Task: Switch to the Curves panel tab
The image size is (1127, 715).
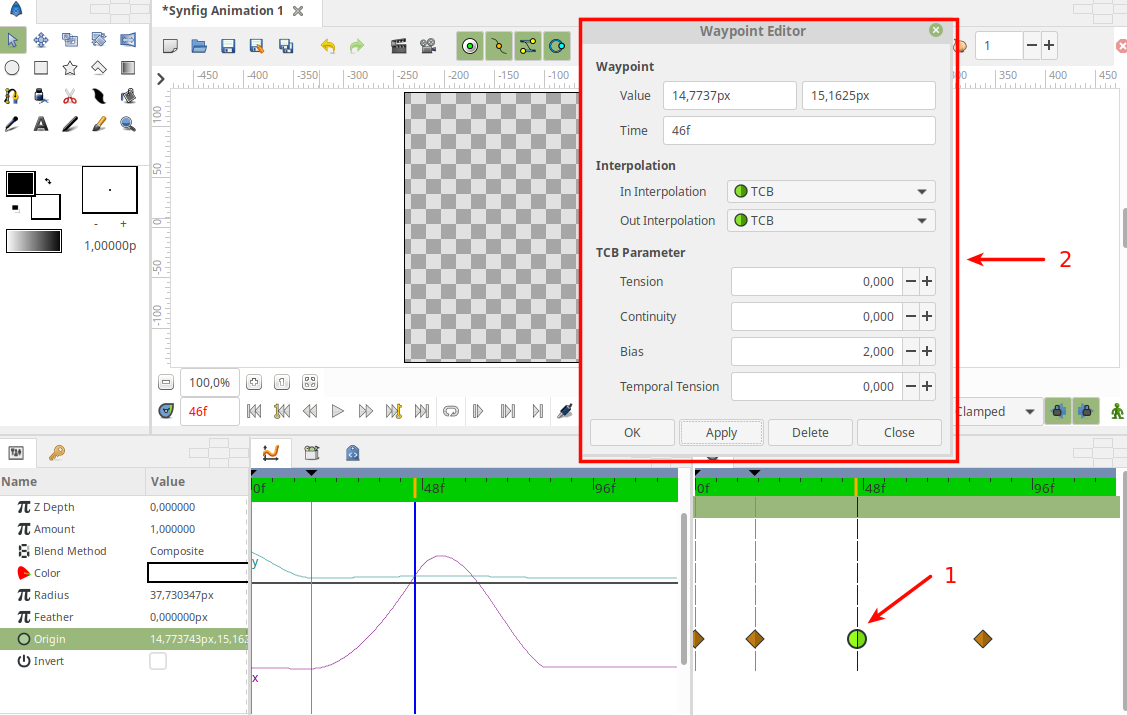Action: 272,452
